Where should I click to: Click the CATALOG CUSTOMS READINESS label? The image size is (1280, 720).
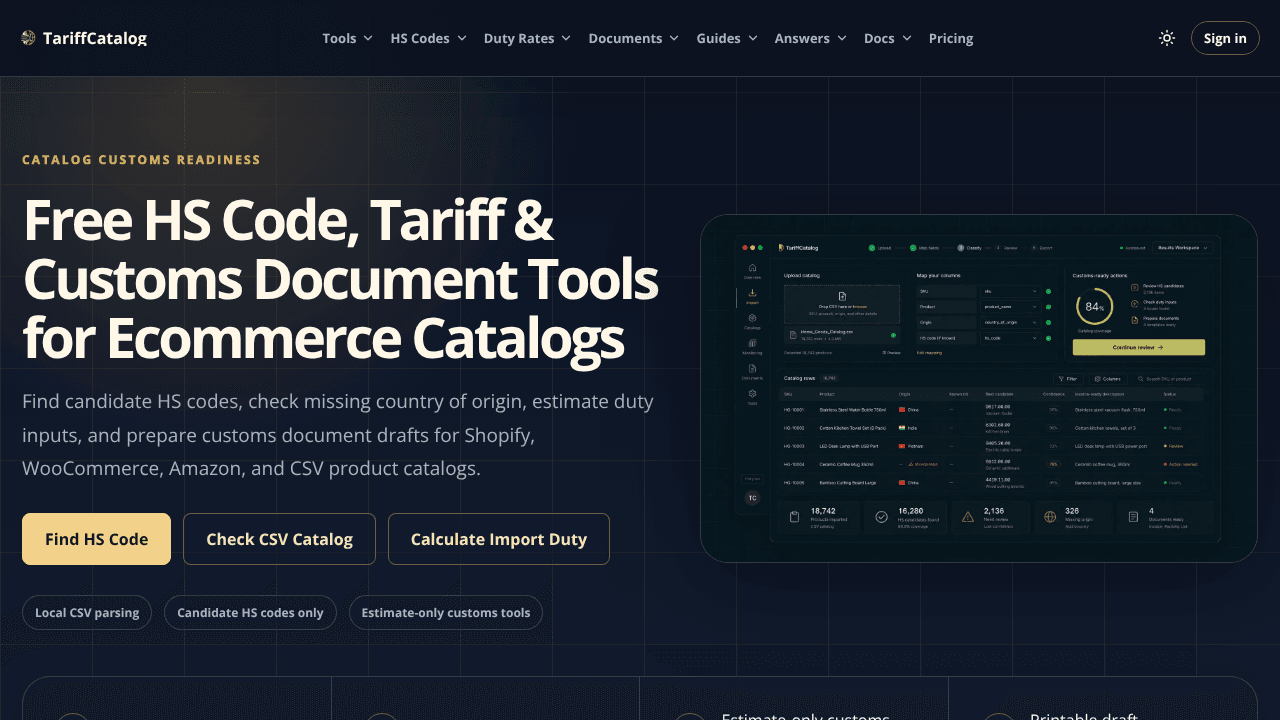tap(141, 160)
